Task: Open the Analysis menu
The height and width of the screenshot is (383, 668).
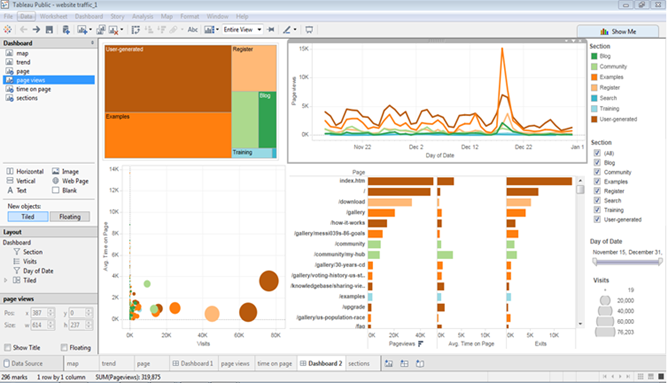Action: click(142, 16)
